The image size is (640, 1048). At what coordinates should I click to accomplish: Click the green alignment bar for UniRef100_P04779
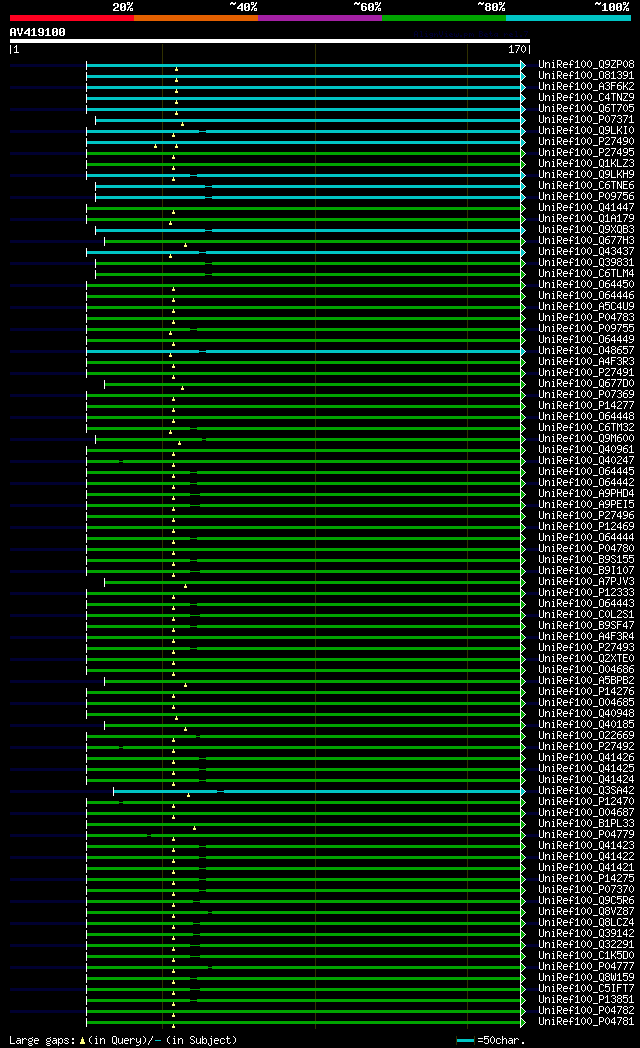coord(306,835)
